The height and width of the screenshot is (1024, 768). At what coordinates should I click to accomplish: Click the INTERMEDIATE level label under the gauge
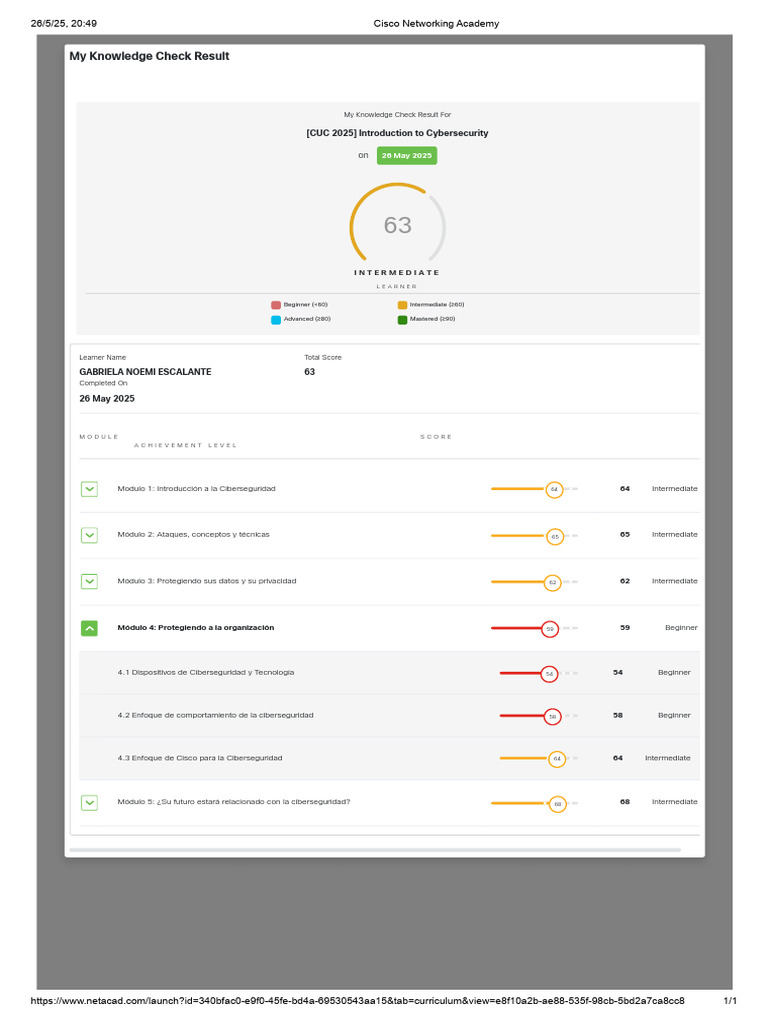[397, 272]
